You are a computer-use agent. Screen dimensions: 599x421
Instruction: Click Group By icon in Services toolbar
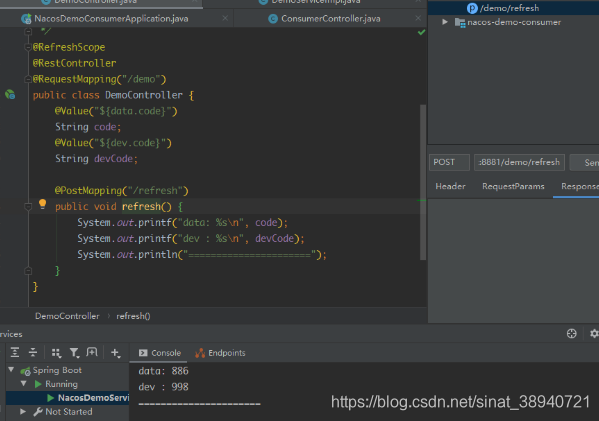(x=57, y=353)
